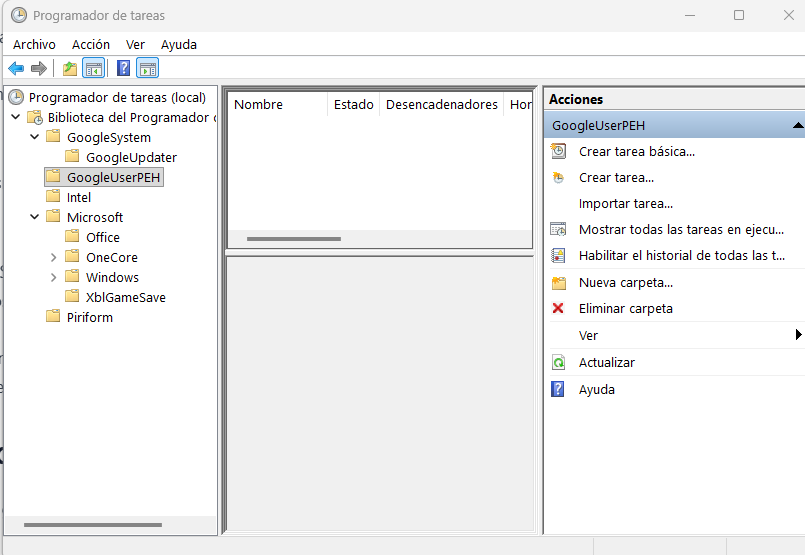Click the red X Eliminar carpeta icon
This screenshot has height=555, width=805.
(558, 308)
